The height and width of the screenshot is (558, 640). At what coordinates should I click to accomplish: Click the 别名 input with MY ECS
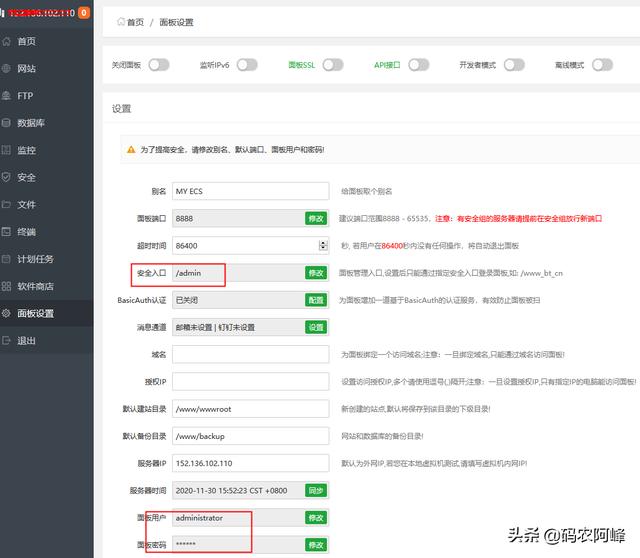(250, 191)
